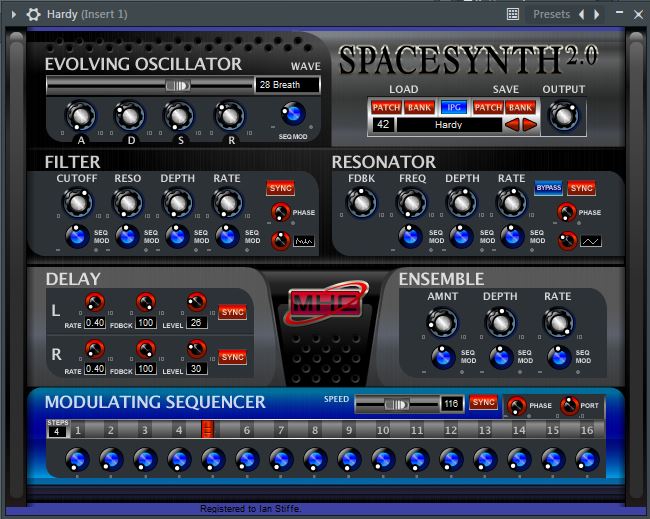Click the MHC logo in the center
The image size is (650, 519).
click(326, 303)
